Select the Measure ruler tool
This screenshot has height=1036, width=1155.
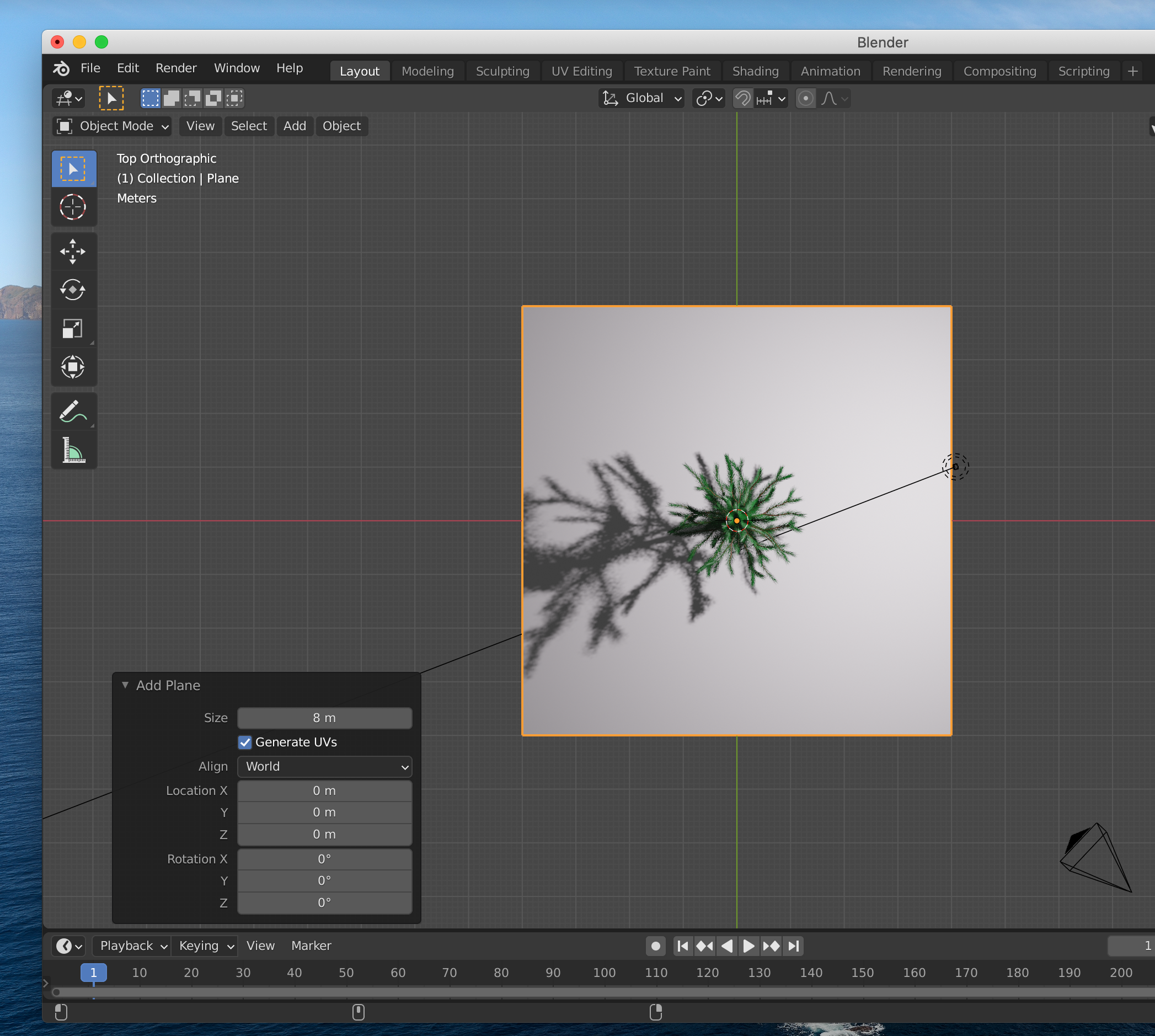pyautogui.click(x=73, y=450)
